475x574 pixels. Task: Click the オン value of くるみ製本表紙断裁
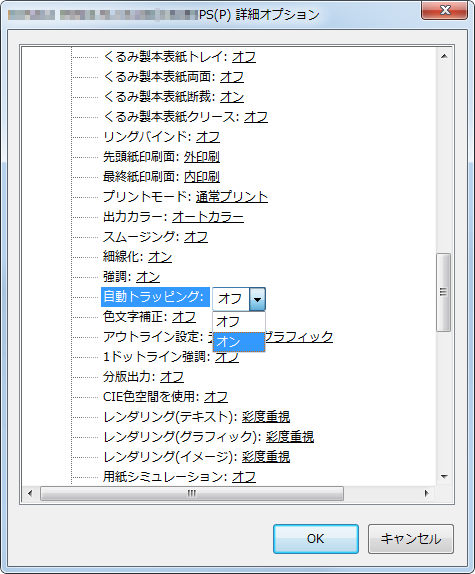coord(232,97)
